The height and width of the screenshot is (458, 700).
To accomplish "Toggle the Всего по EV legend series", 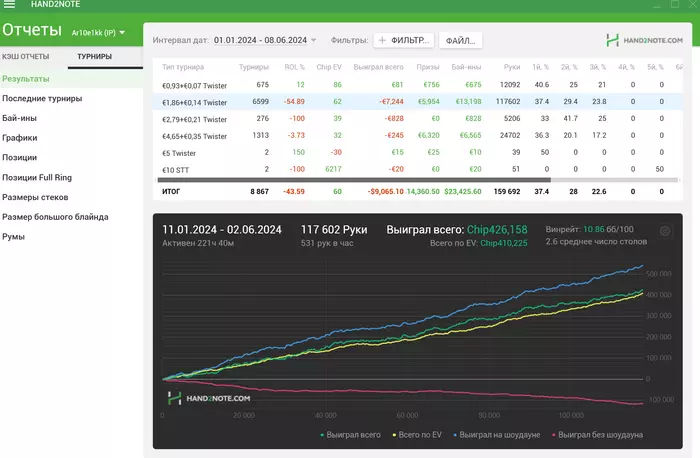I will 417,435.
